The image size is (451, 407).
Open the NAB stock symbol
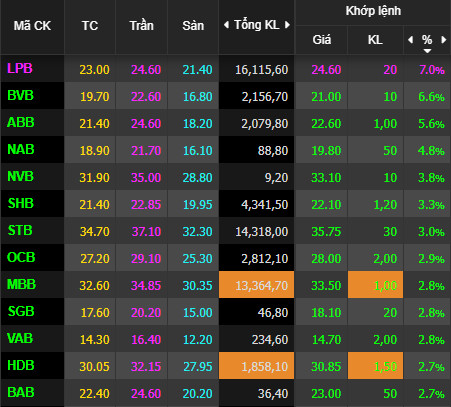pyautogui.click(x=21, y=150)
